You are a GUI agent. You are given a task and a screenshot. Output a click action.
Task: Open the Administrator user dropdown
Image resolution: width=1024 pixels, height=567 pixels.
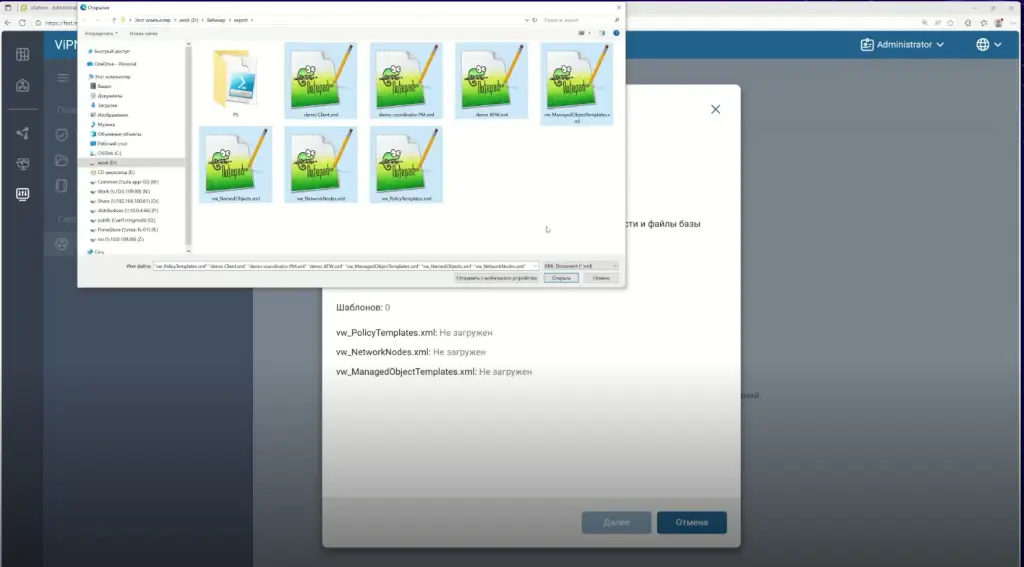(902, 45)
